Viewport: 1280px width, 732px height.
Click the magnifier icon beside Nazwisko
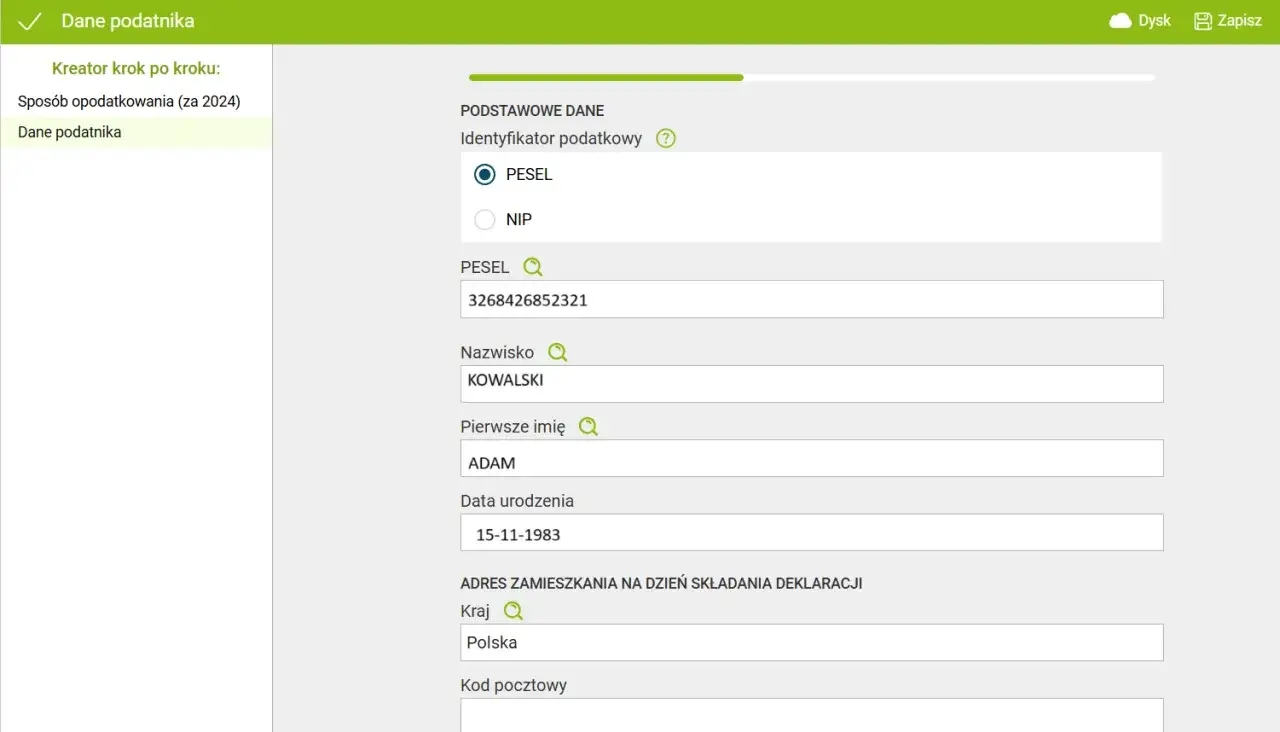(557, 352)
